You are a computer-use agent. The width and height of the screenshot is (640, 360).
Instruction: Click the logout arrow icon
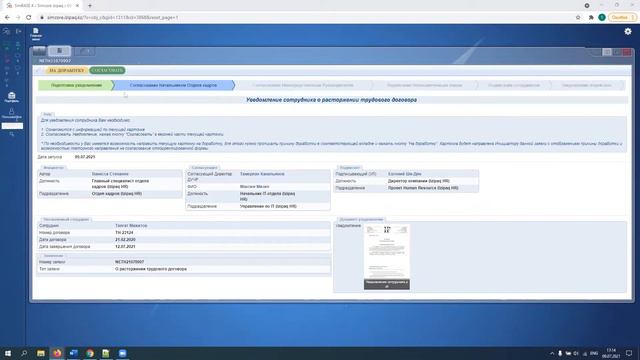point(18,31)
